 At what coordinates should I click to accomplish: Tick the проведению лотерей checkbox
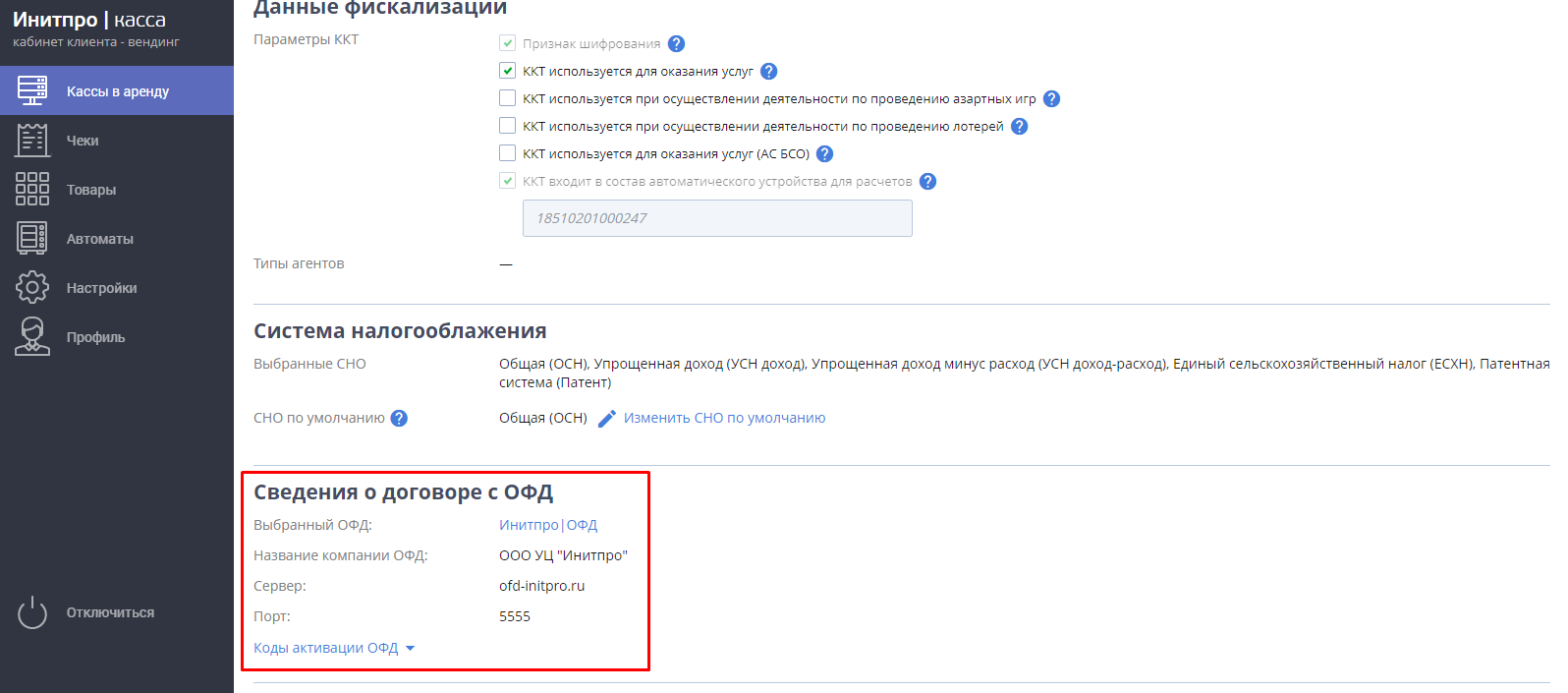pos(507,125)
